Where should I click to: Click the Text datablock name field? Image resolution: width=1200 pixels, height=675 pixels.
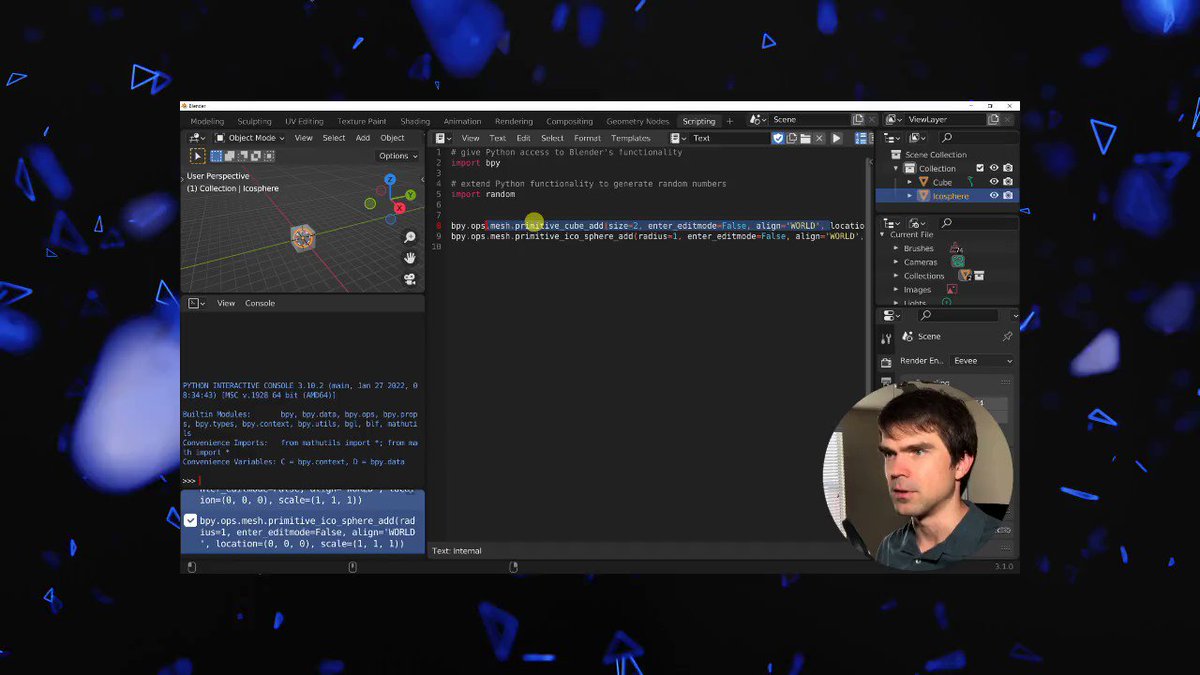coord(729,138)
